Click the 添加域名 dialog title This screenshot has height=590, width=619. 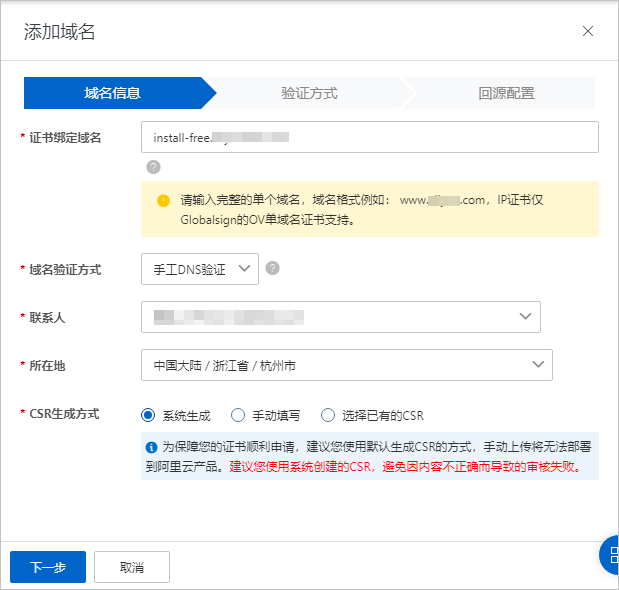tap(59, 32)
